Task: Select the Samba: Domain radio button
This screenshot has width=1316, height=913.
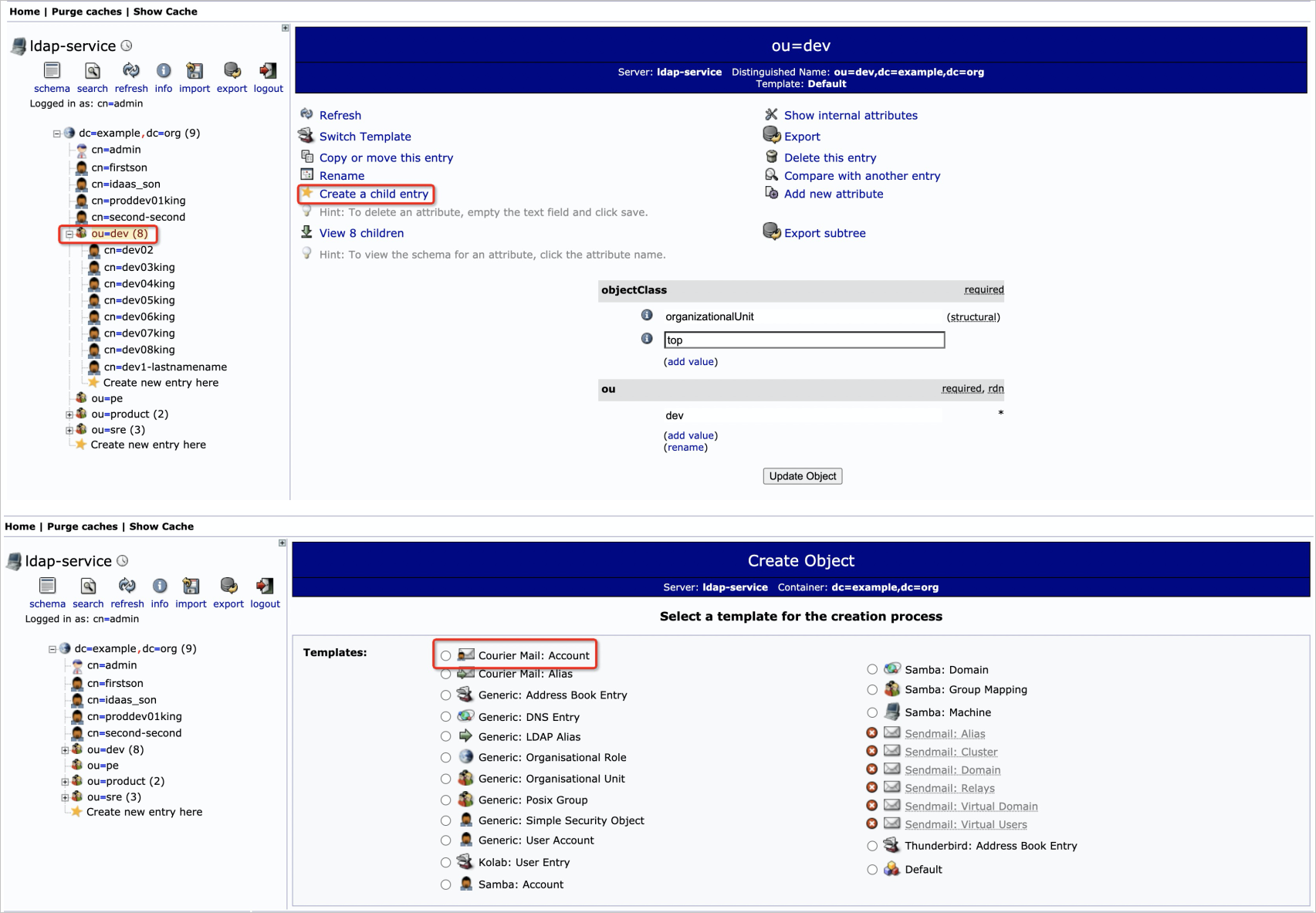Action: [x=871, y=670]
